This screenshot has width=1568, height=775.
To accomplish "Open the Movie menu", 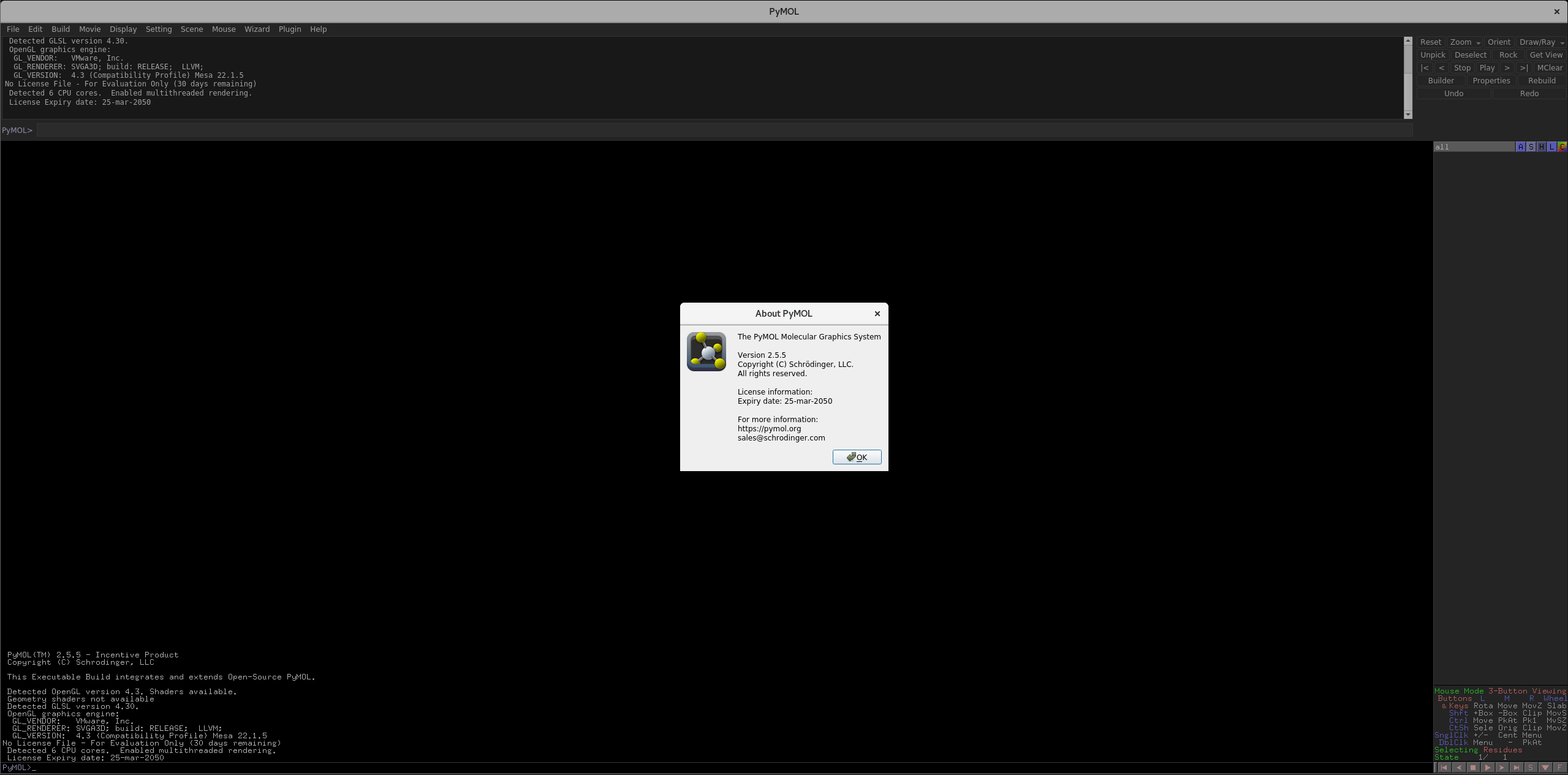I will [89, 29].
